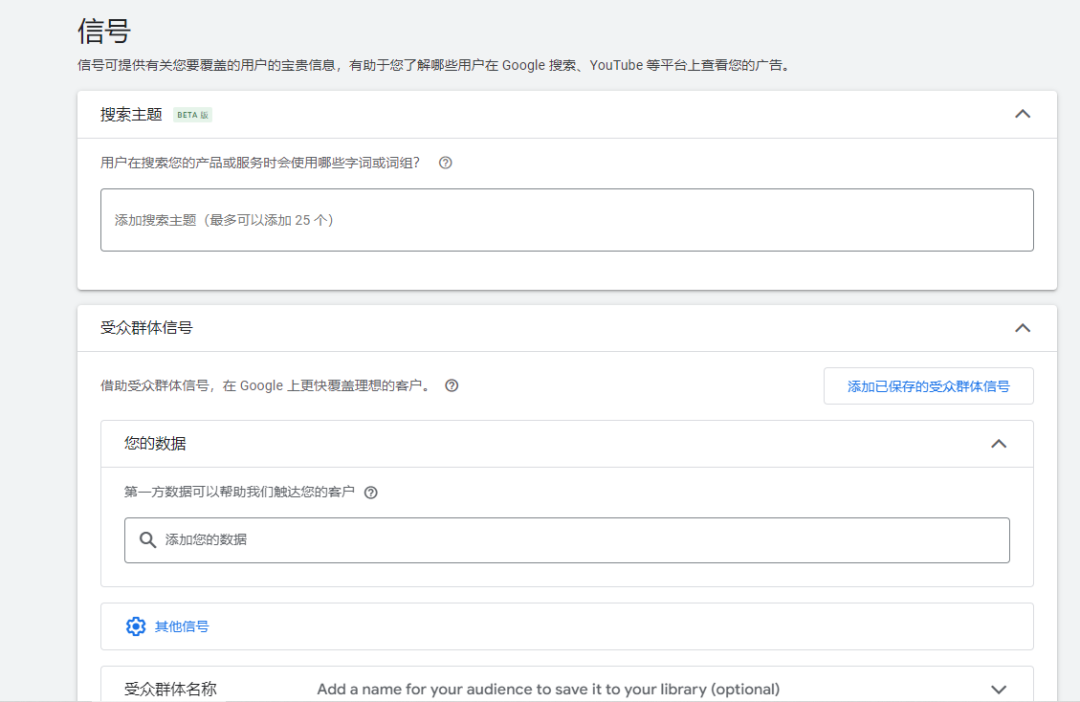This screenshot has width=1080, height=702.
Task: Open help icon beside 第一方数据 text
Action: tap(371, 493)
